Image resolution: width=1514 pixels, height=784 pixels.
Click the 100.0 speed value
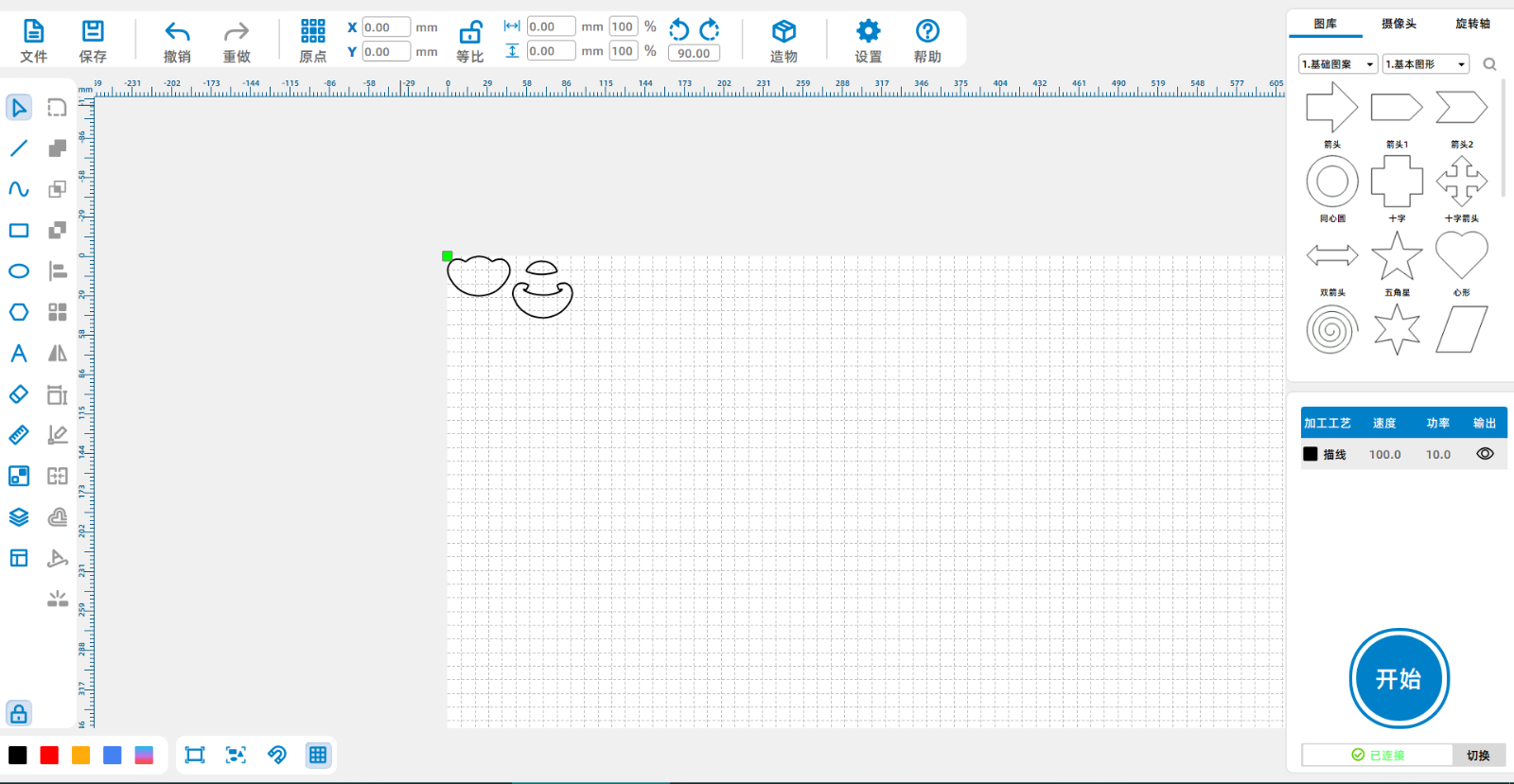pos(1384,455)
